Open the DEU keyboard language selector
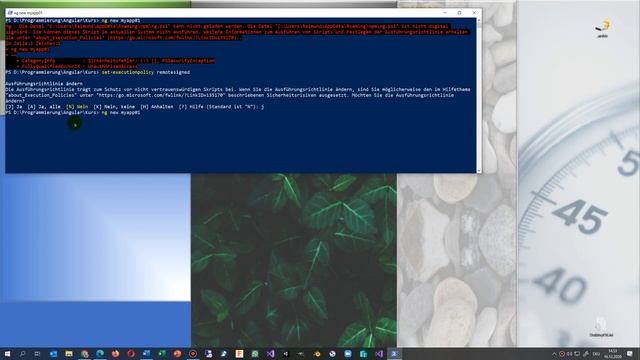The width and height of the screenshot is (640, 360). coord(596,354)
